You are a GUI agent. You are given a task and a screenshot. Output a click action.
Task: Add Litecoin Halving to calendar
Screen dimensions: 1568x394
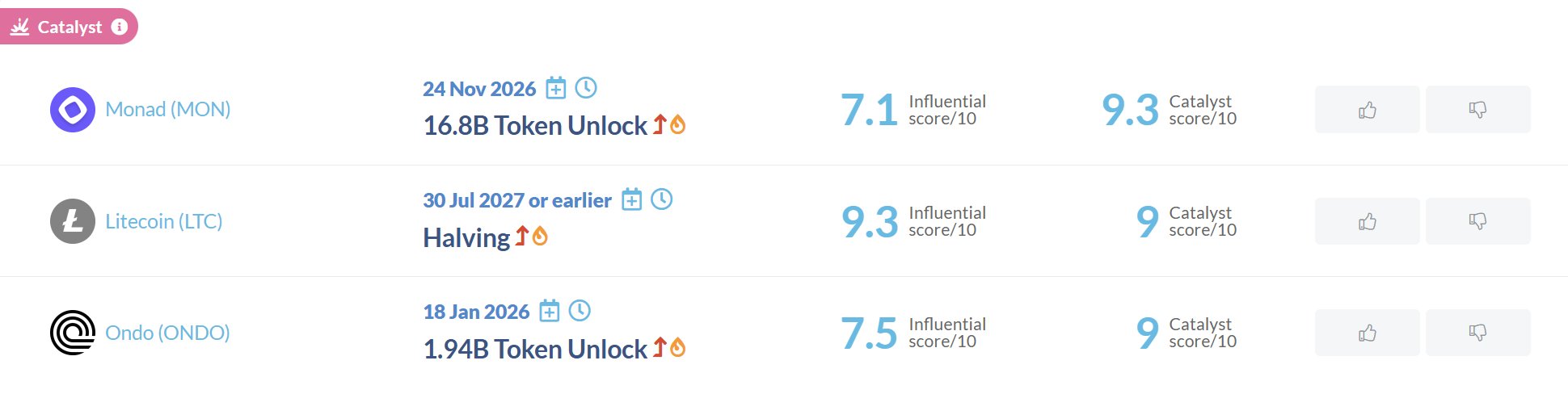coord(631,199)
